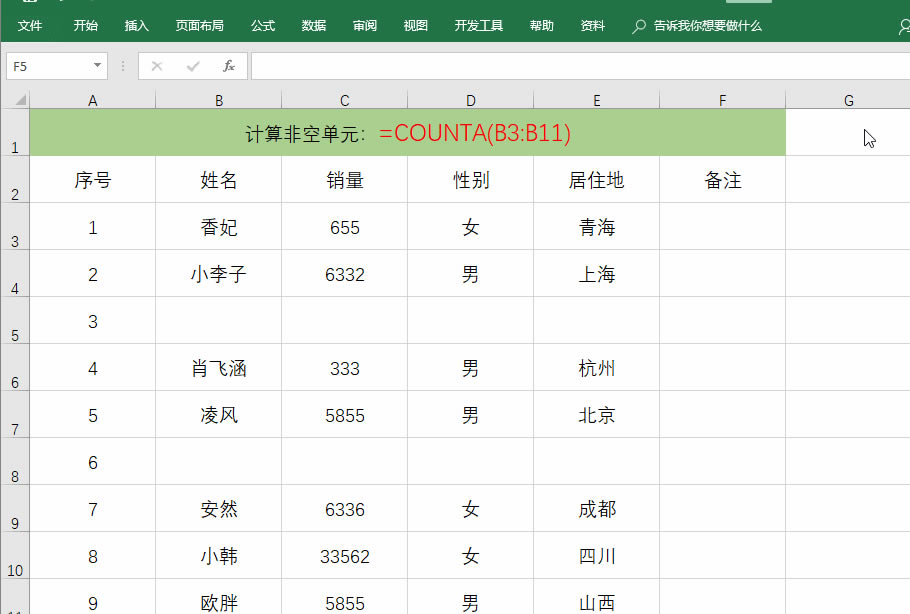Click the cell containing 33562
Image resolution: width=910 pixels, height=614 pixels.
345,556
